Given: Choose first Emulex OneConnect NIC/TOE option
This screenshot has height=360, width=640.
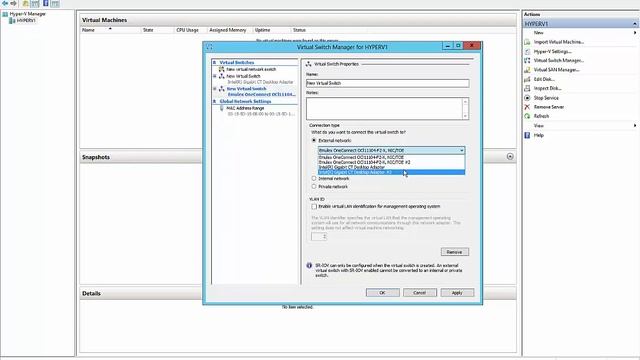Looking at the screenshot, I should click(391, 157).
